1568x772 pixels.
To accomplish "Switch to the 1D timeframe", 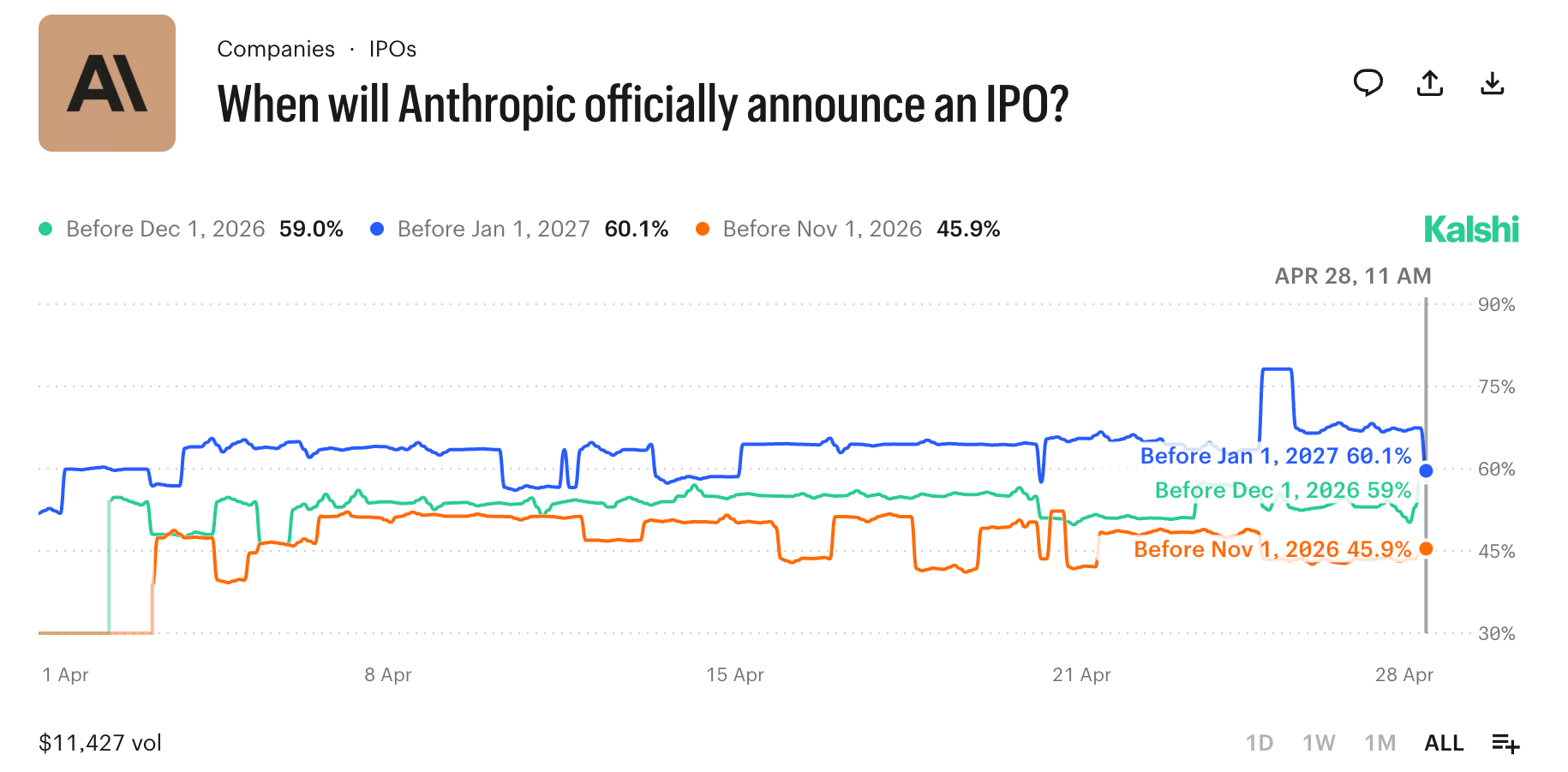I will tap(1260, 743).
